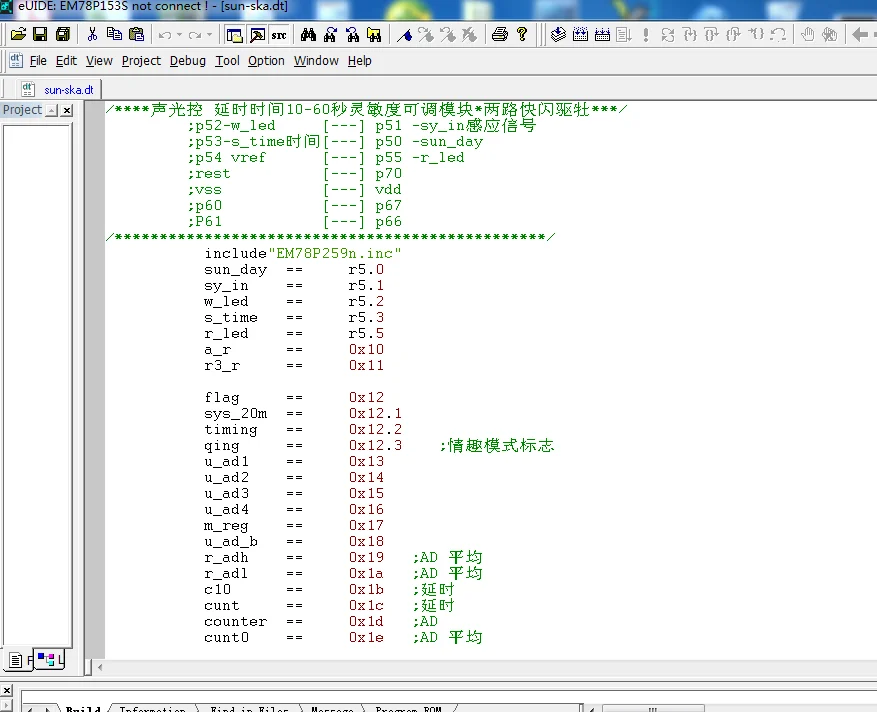Image resolution: width=877 pixels, height=712 pixels.
Task: Click the Print icon in toolbar
Action: pyautogui.click(x=500, y=34)
